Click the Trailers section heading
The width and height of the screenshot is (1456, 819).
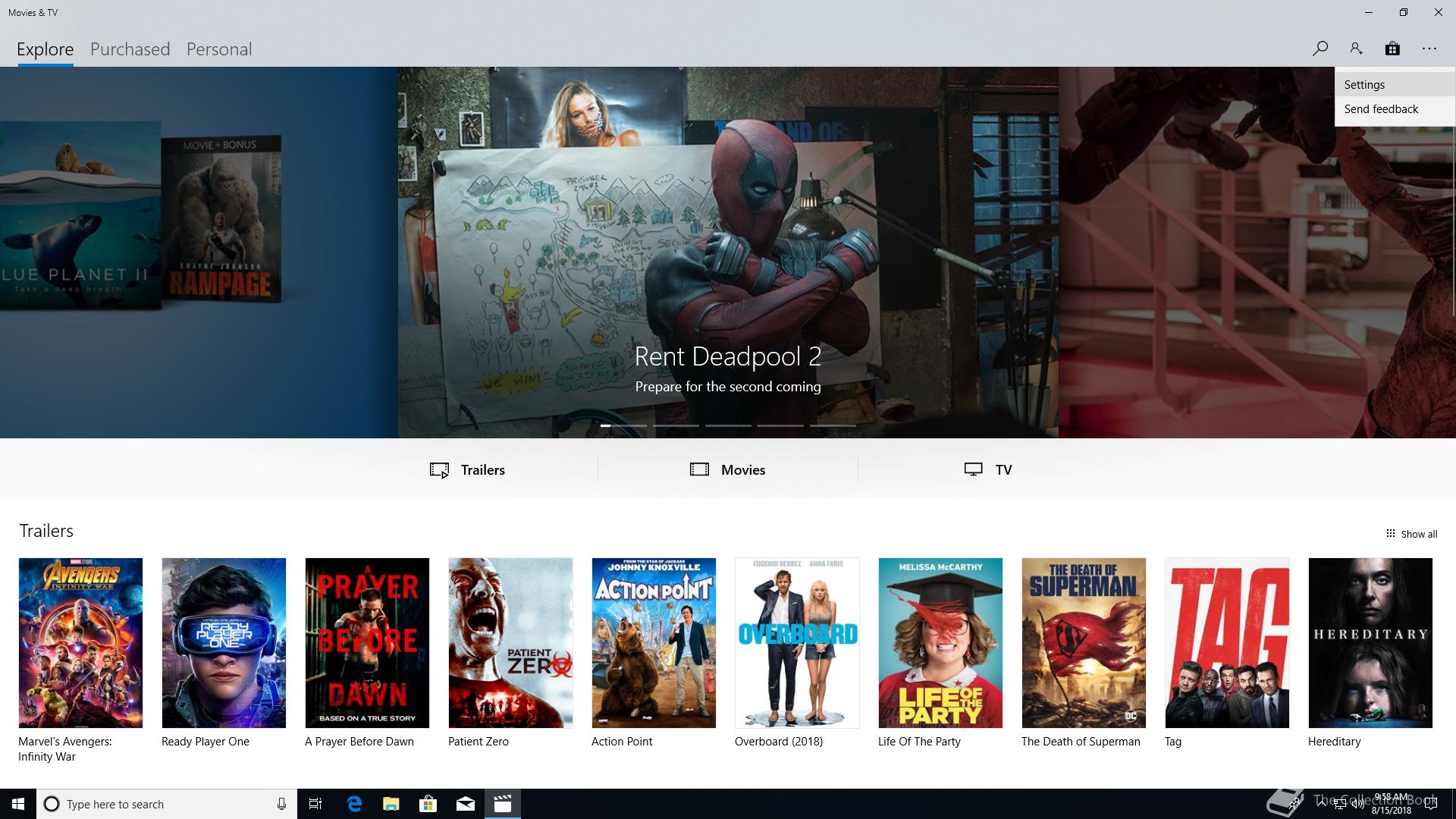46,531
